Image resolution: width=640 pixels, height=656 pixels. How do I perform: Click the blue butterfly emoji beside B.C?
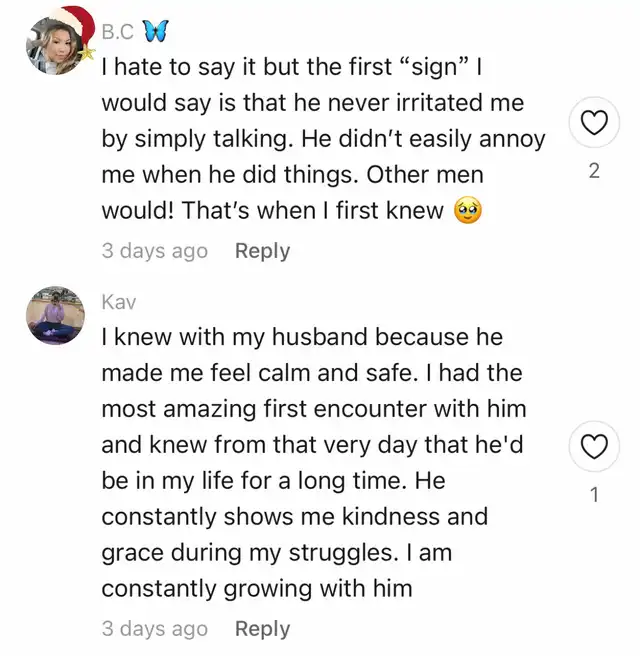[x=156, y=31]
